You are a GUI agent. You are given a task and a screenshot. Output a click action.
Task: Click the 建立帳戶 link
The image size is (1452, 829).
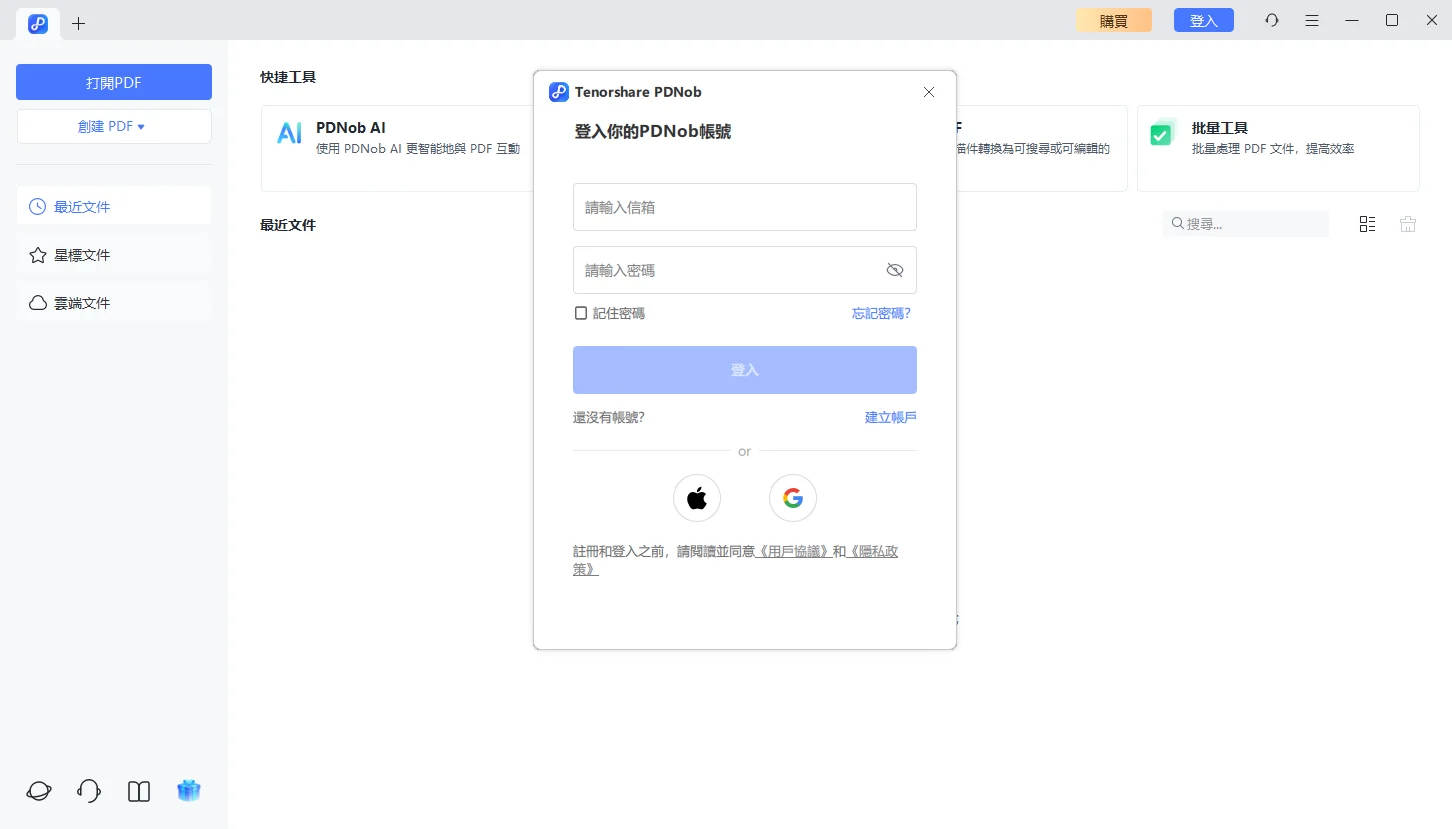(x=890, y=417)
